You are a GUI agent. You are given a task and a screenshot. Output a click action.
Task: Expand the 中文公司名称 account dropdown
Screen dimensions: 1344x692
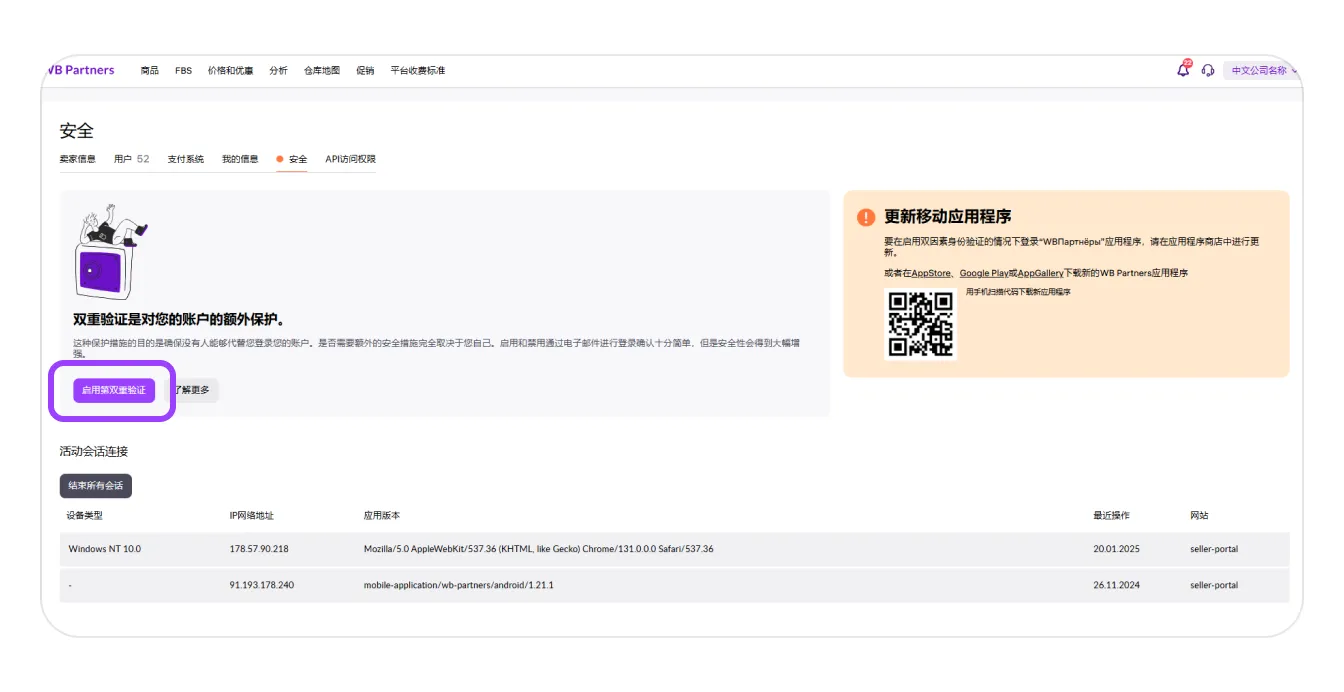[x=1262, y=71]
